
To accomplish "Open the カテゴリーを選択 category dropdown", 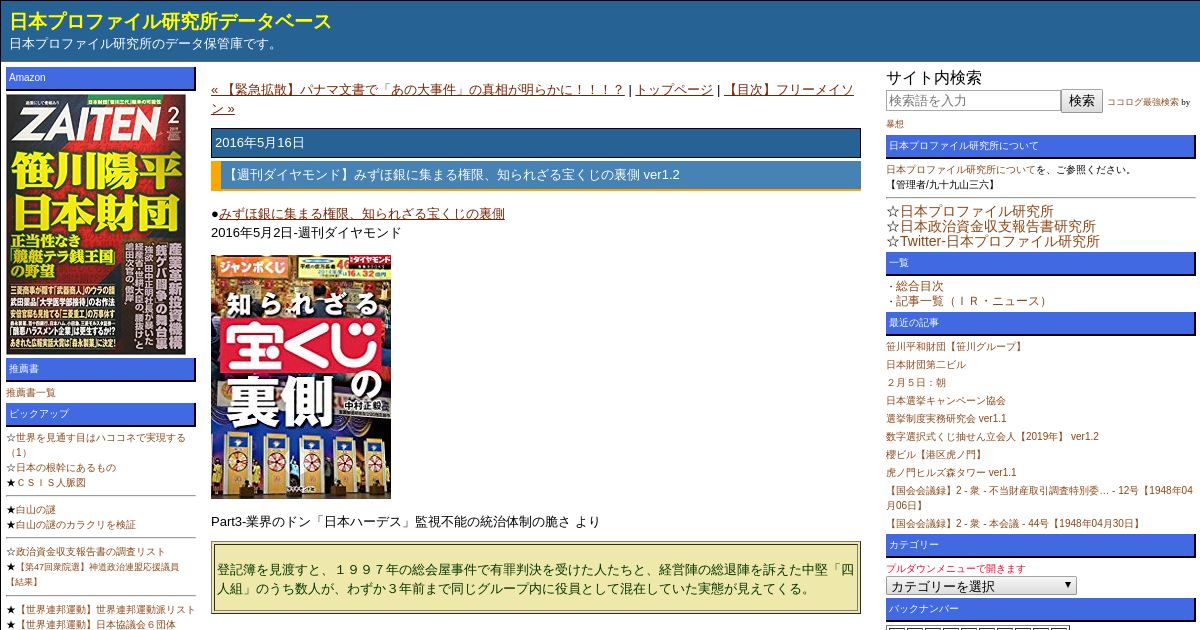I will click(981, 586).
